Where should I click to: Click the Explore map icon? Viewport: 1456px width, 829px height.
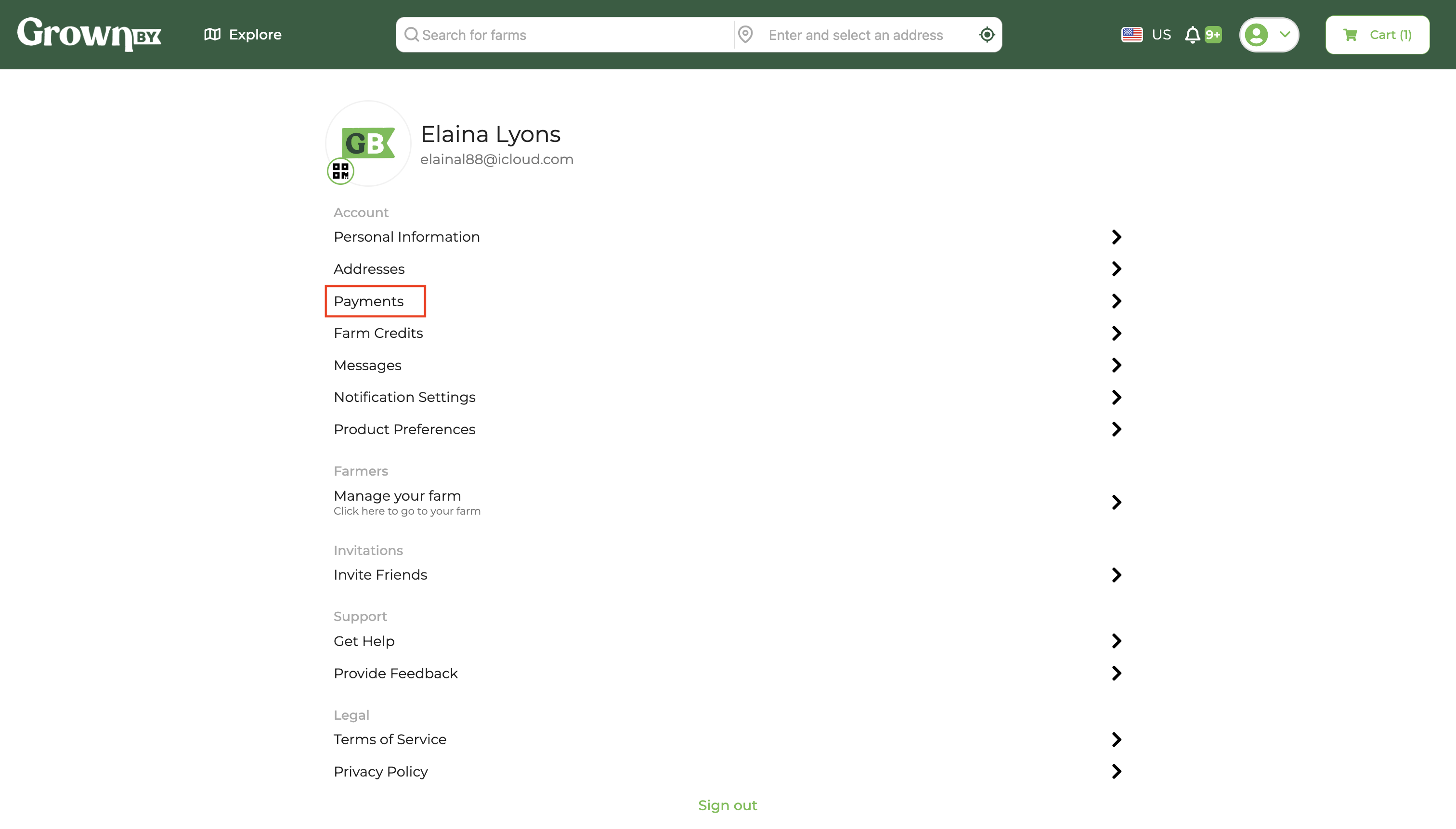pos(212,35)
